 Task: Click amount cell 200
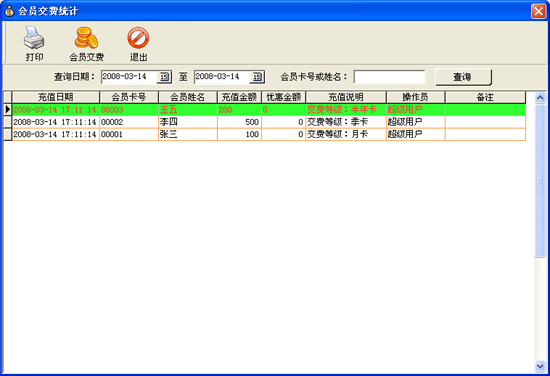(239, 110)
